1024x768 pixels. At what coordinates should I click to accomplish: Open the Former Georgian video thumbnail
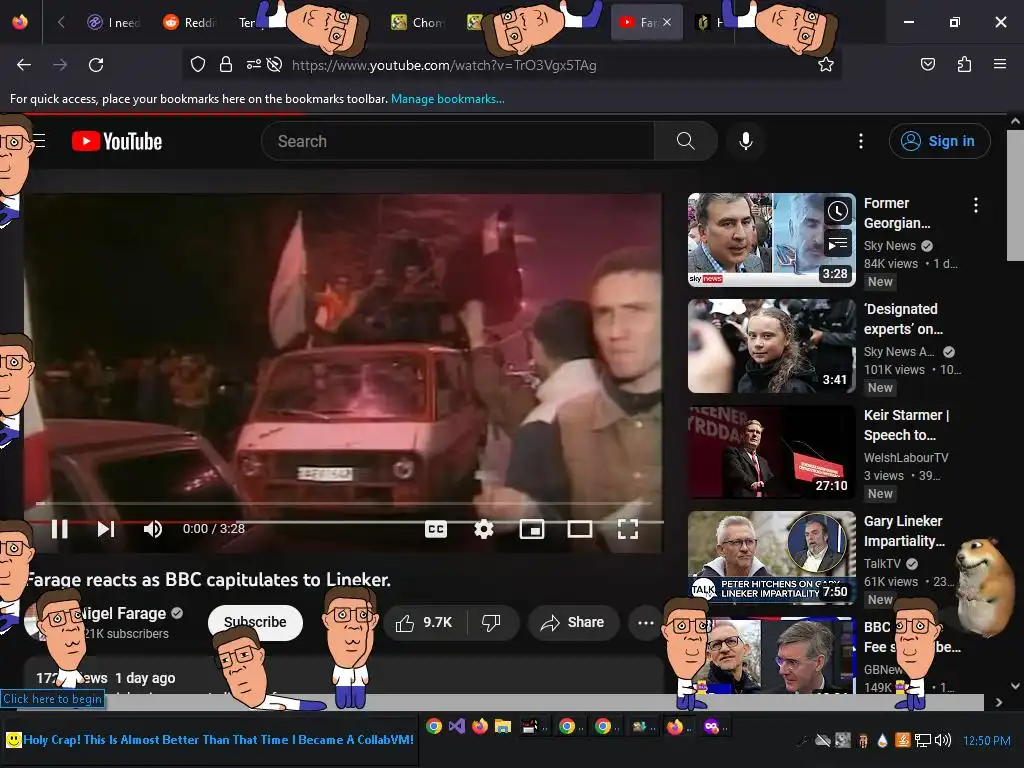click(x=771, y=240)
